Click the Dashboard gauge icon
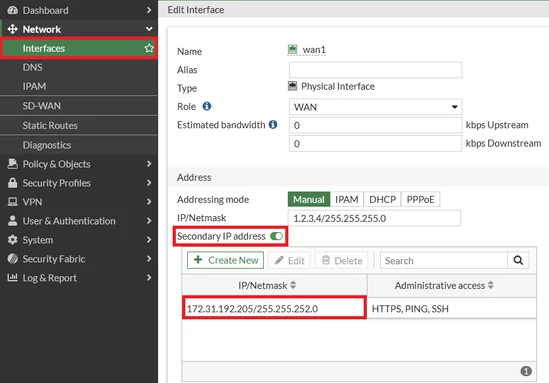The height and width of the screenshot is (383, 549). [13, 10]
